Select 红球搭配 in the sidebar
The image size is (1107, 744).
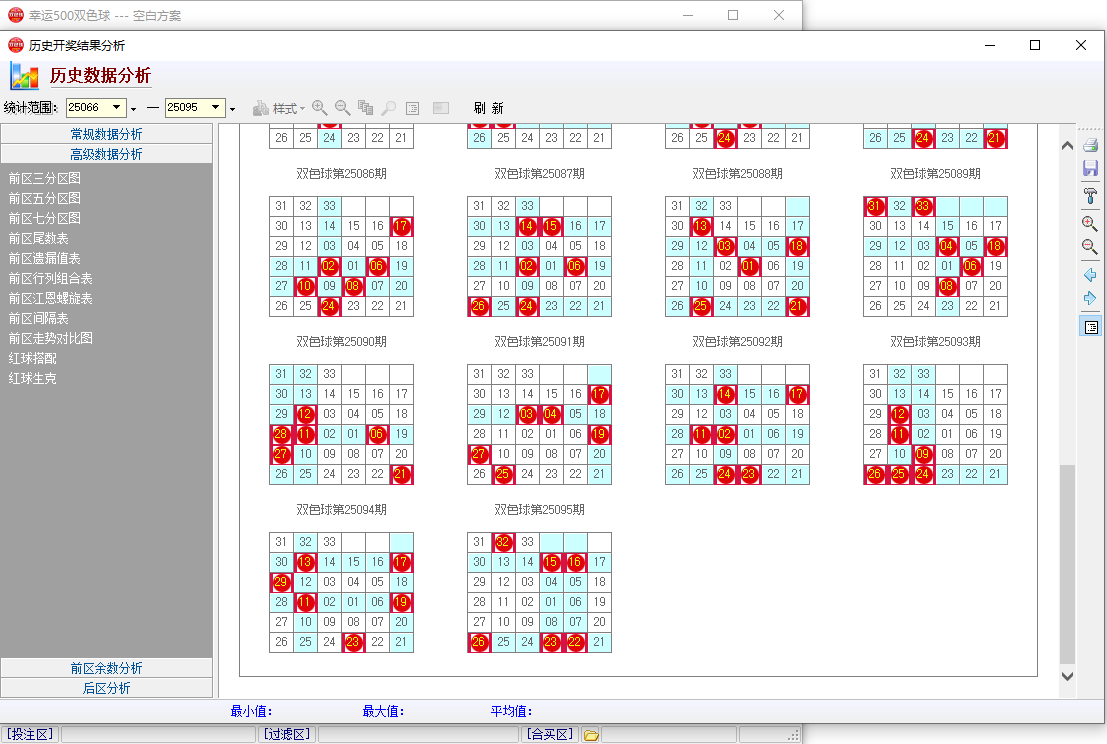coord(33,358)
